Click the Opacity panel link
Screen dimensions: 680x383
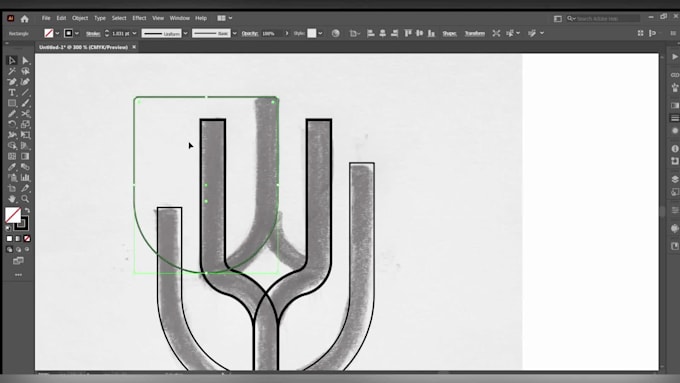tap(250, 33)
